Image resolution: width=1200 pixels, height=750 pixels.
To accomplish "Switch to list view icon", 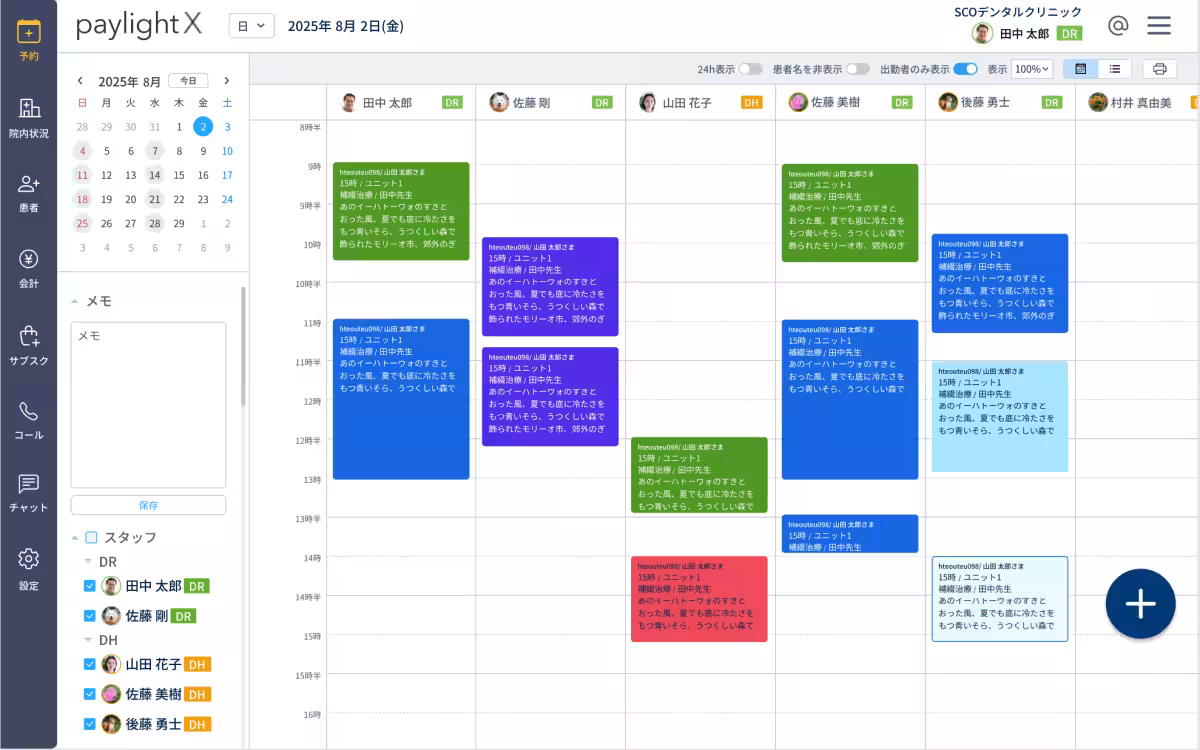I will [1114, 69].
